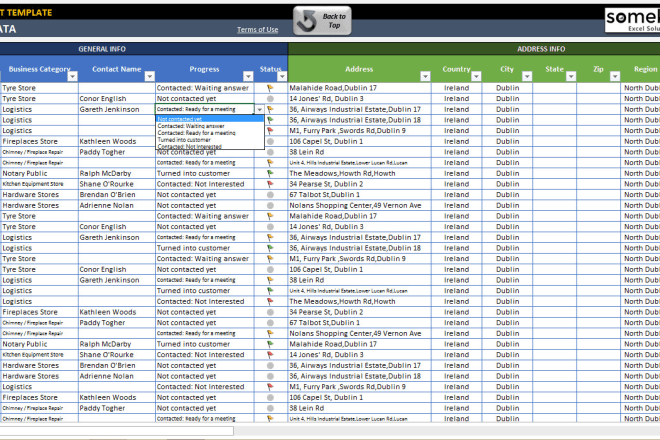Open the State column filter dropdown
The width and height of the screenshot is (660, 440).
pyautogui.click(x=571, y=76)
